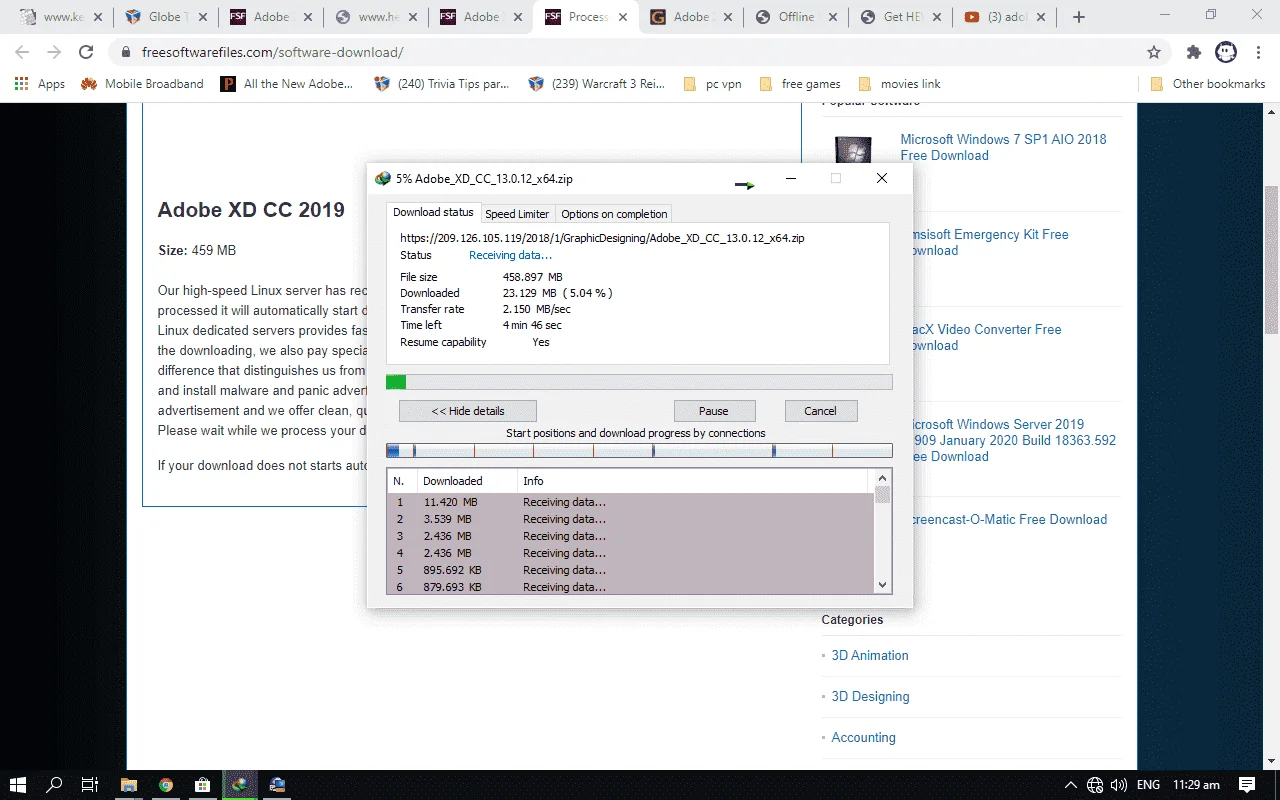The height and width of the screenshot is (800, 1280).
Task: Open the Apps bookmark shortcut
Action: tap(40, 84)
